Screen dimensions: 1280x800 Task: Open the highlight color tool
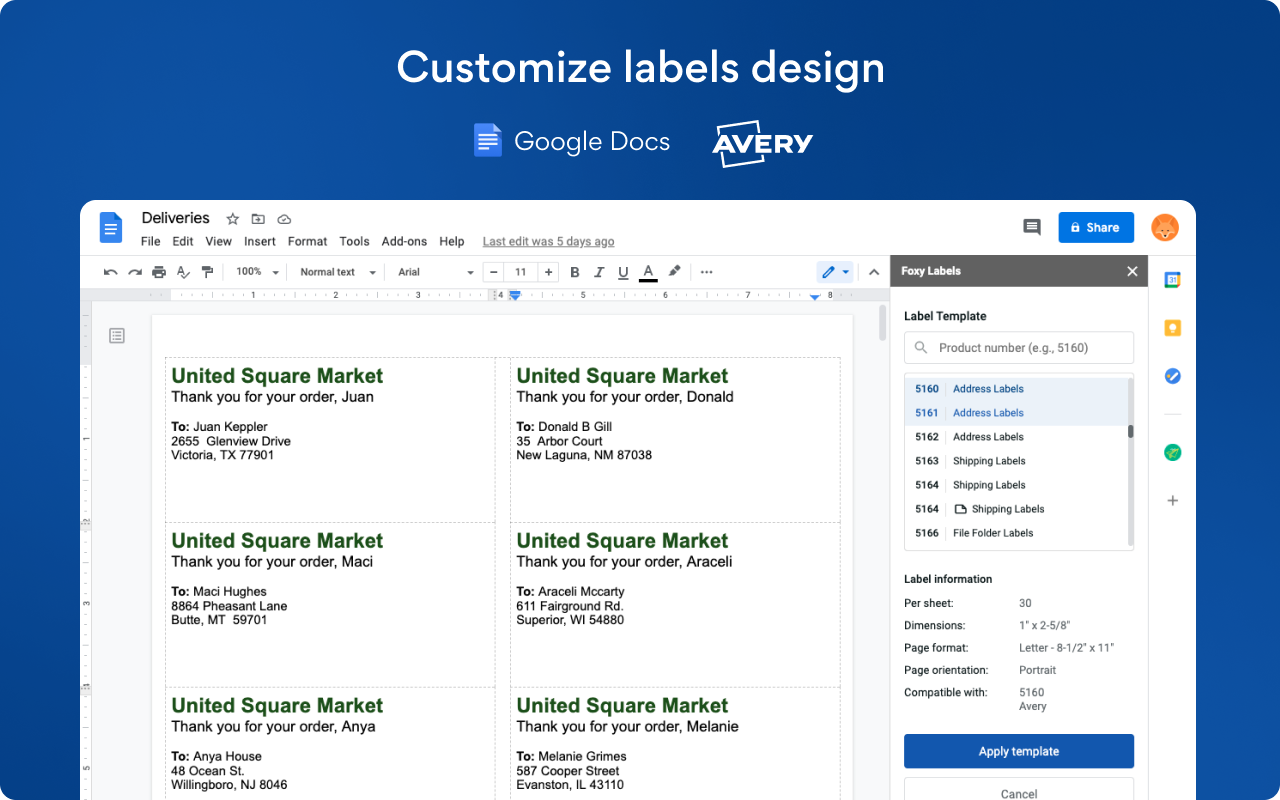point(674,271)
